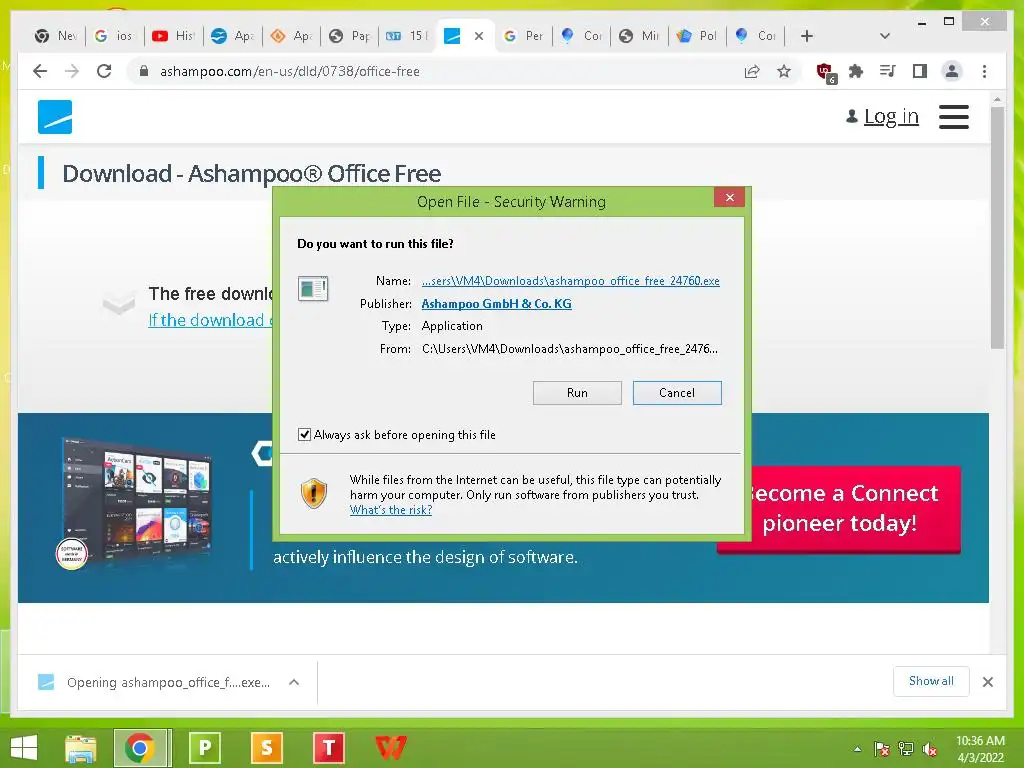This screenshot has width=1024, height=768.
Task: Switch to the 'Pap' tab
Action: [x=349, y=36]
